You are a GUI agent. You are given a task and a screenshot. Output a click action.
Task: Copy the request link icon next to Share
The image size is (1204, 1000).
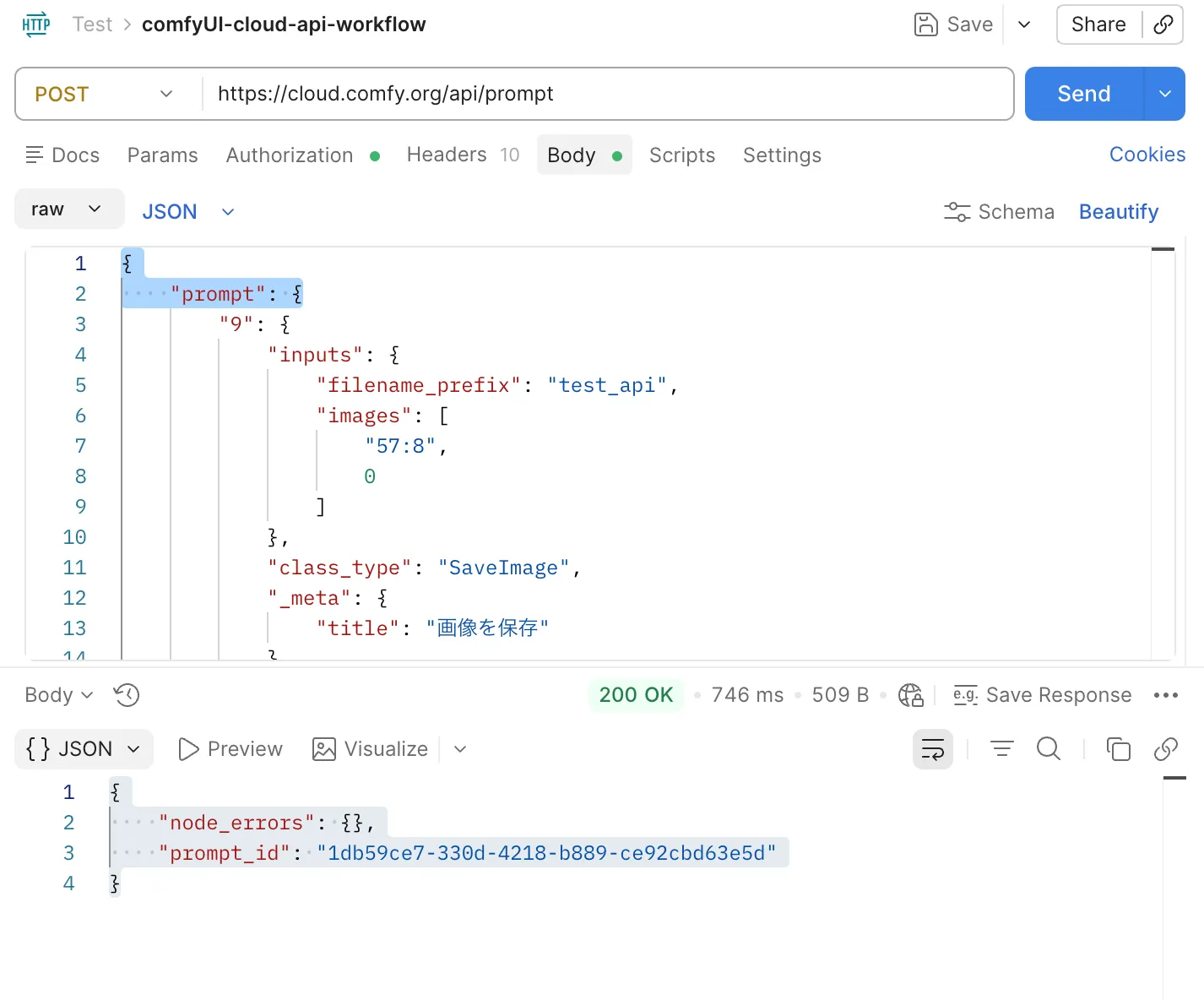[1163, 24]
